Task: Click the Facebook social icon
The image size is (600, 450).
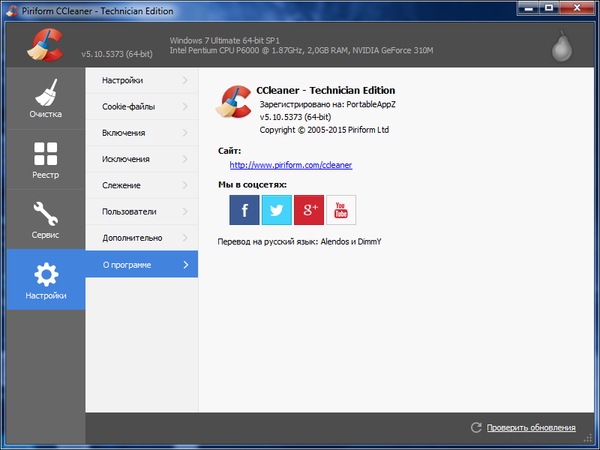Action: pos(244,209)
